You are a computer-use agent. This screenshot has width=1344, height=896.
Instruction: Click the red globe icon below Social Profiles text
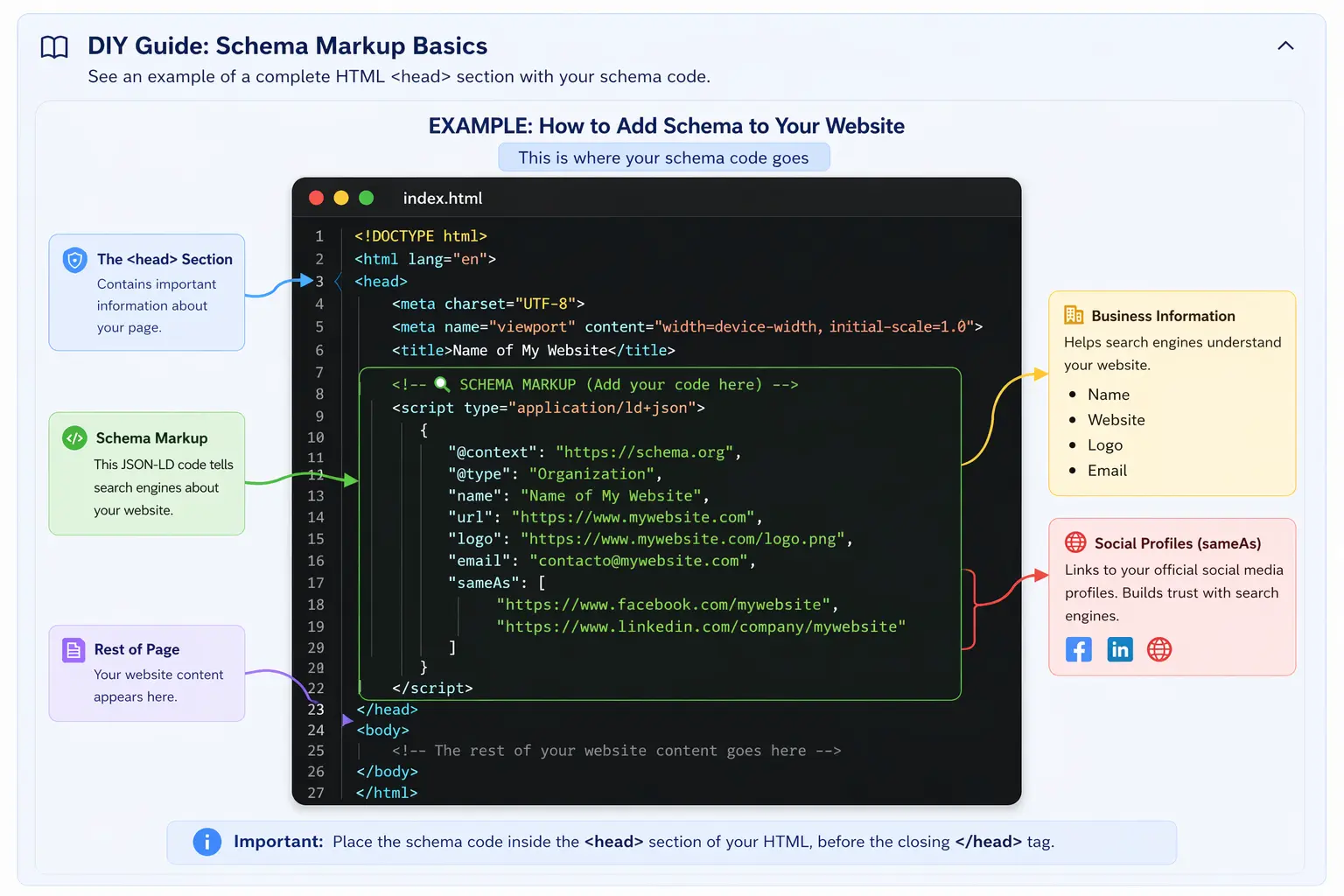(1159, 649)
